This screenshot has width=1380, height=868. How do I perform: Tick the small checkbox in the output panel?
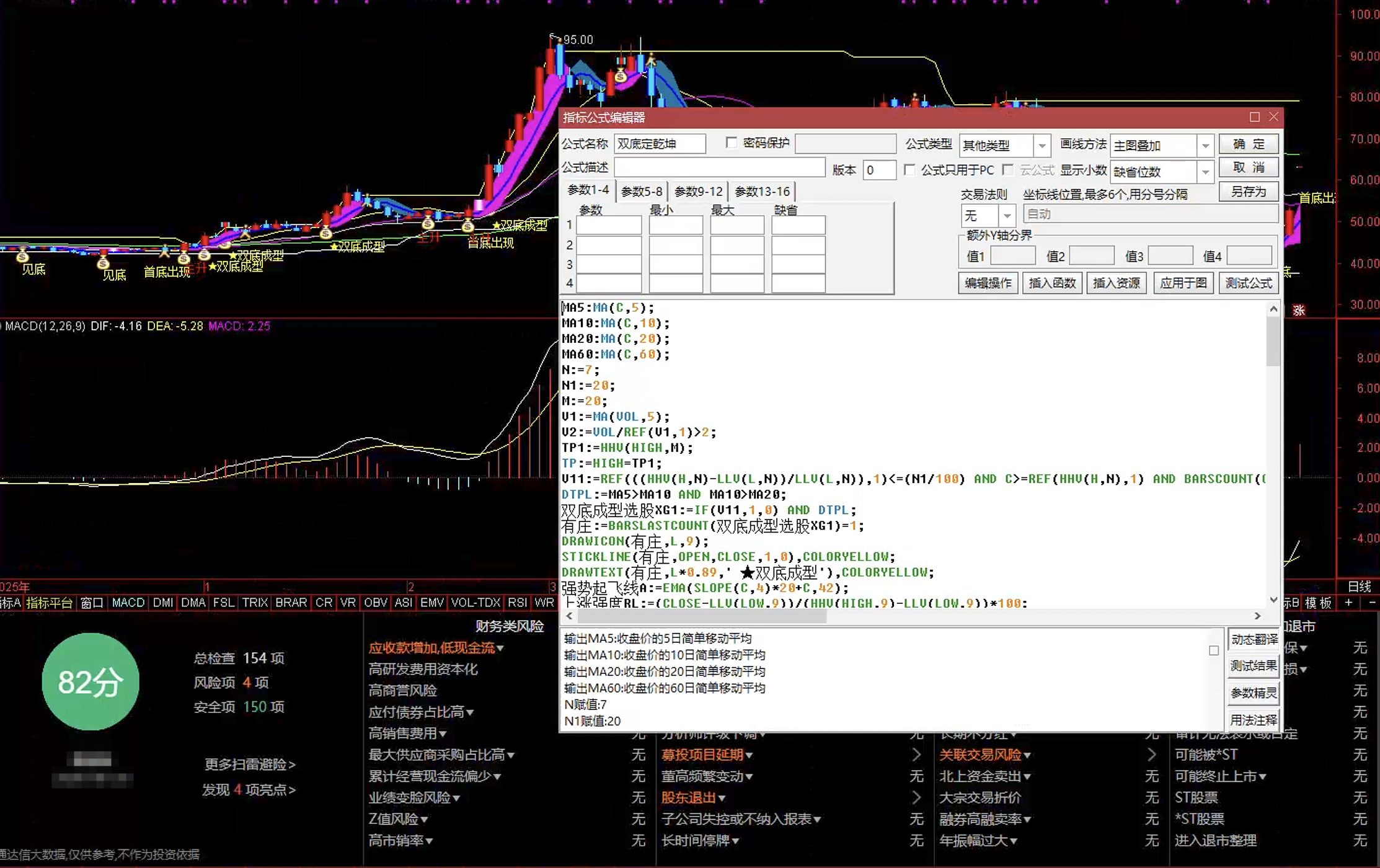pyautogui.click(x=1213, y=650)
